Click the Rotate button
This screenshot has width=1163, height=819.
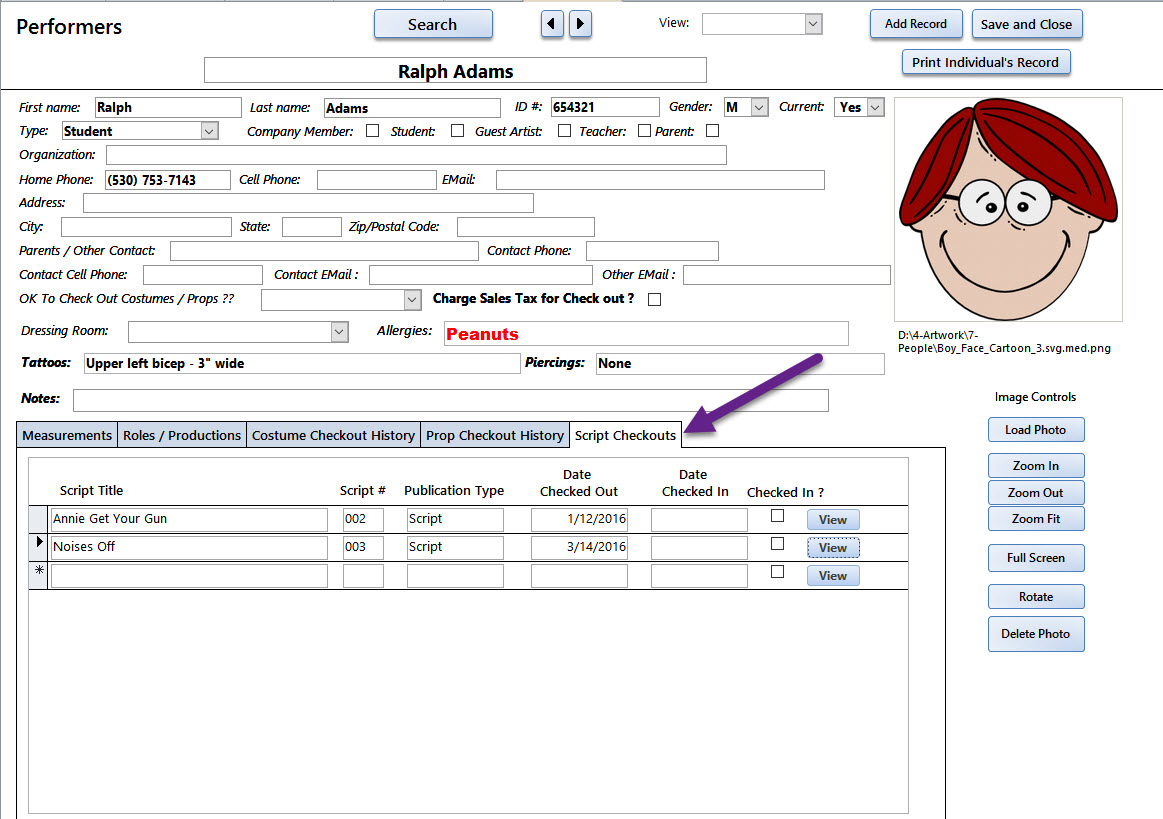coord(1036,597)
